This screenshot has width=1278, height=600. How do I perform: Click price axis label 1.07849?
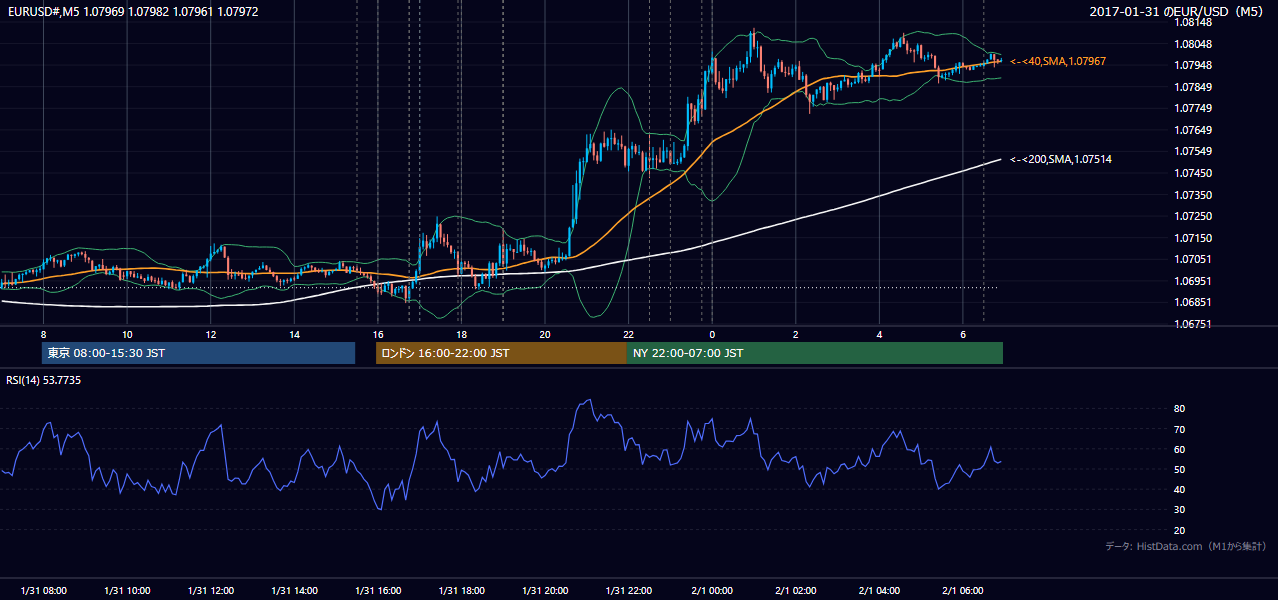tap(1195, 87)
